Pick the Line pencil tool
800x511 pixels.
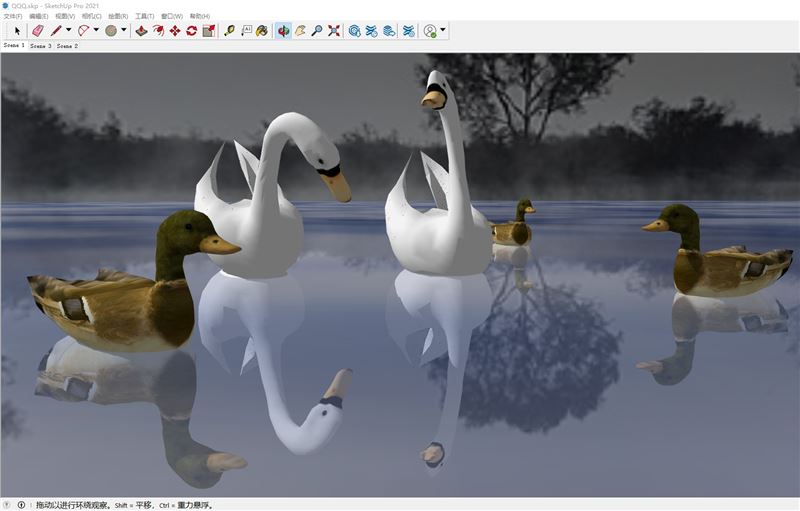pyautogui.click(x=56, y=31)
